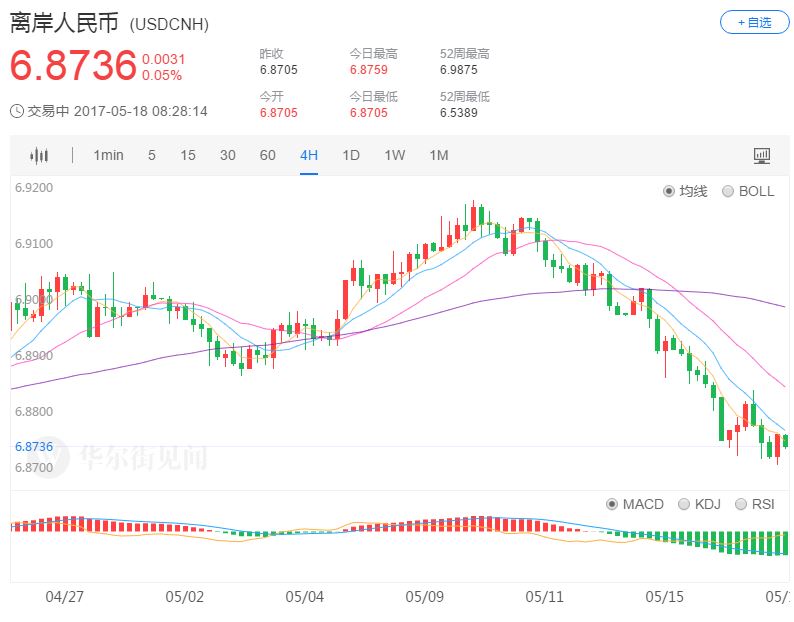794x622 pixels.
Task: Select the 5 minute timeframe
Action: pos(152,155)
